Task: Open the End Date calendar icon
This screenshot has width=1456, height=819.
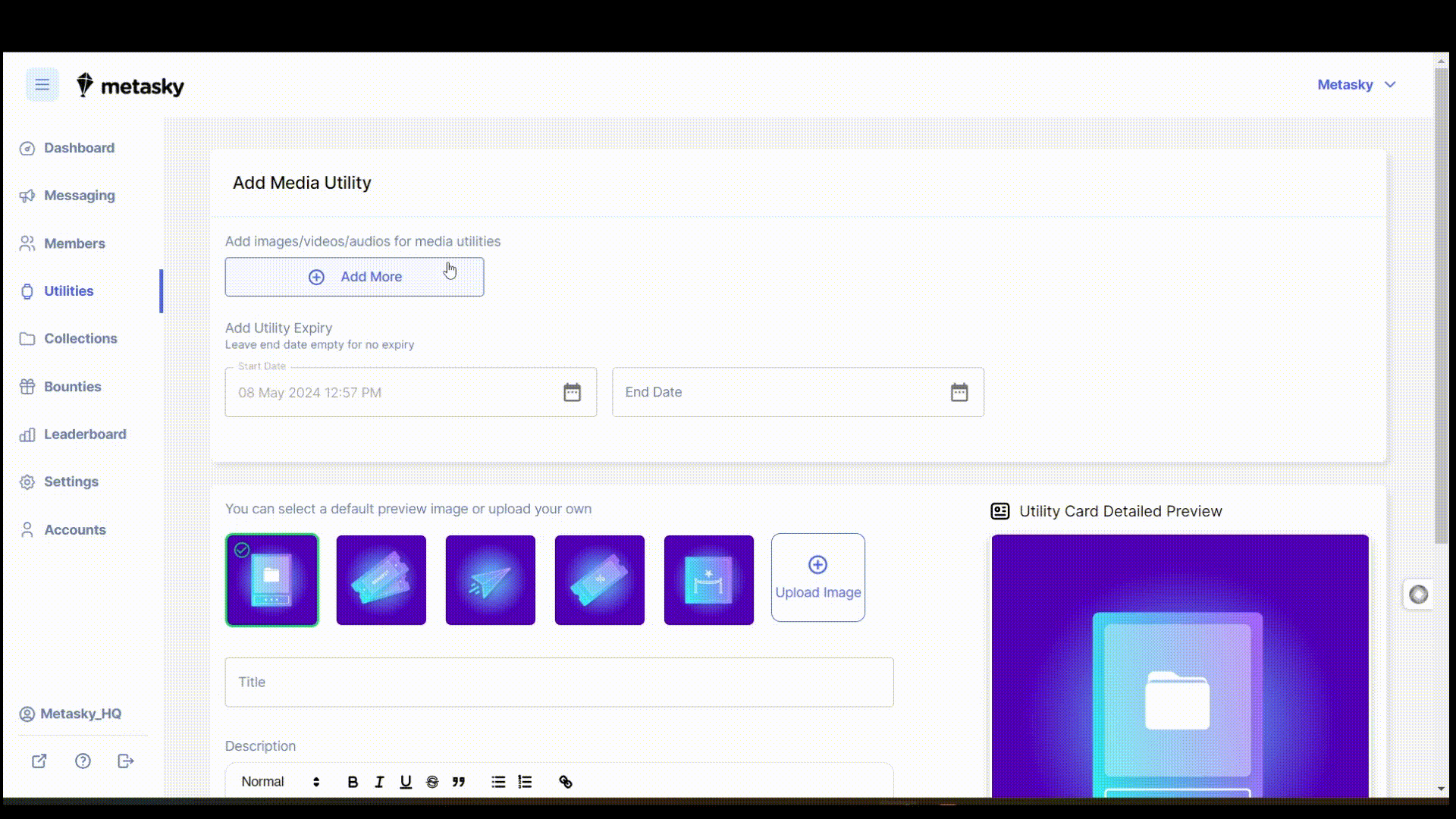Action: click(959, 392)
